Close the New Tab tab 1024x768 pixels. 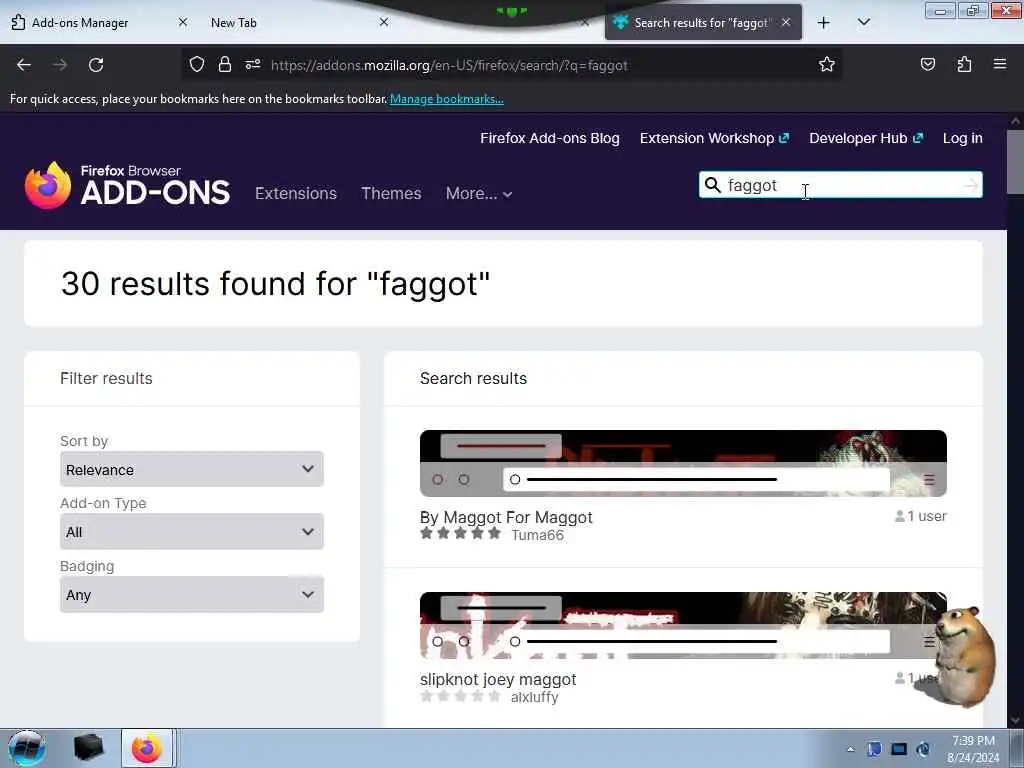(x=384, y=22)
